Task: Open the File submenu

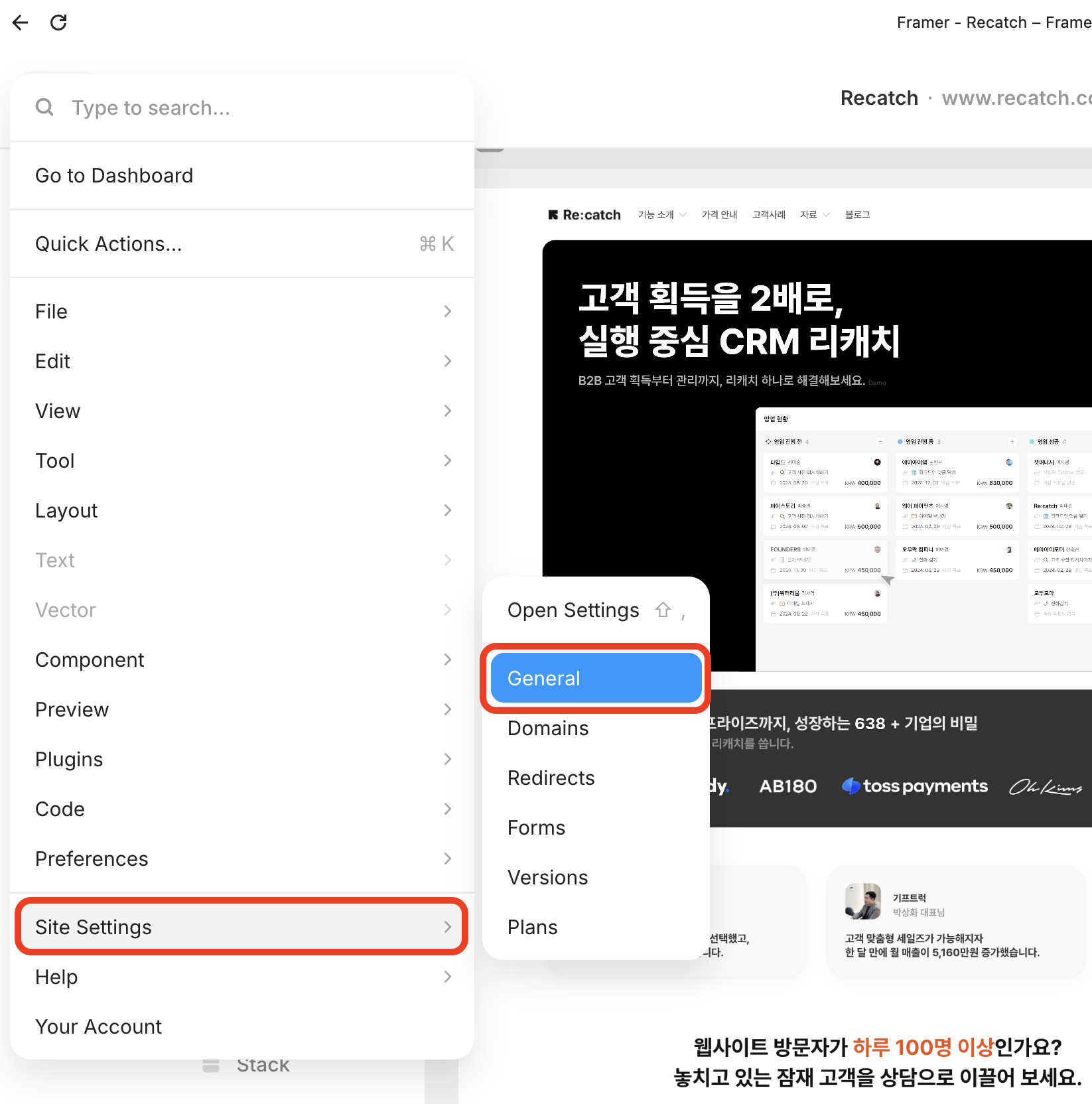Action: [x=242, y=311]
